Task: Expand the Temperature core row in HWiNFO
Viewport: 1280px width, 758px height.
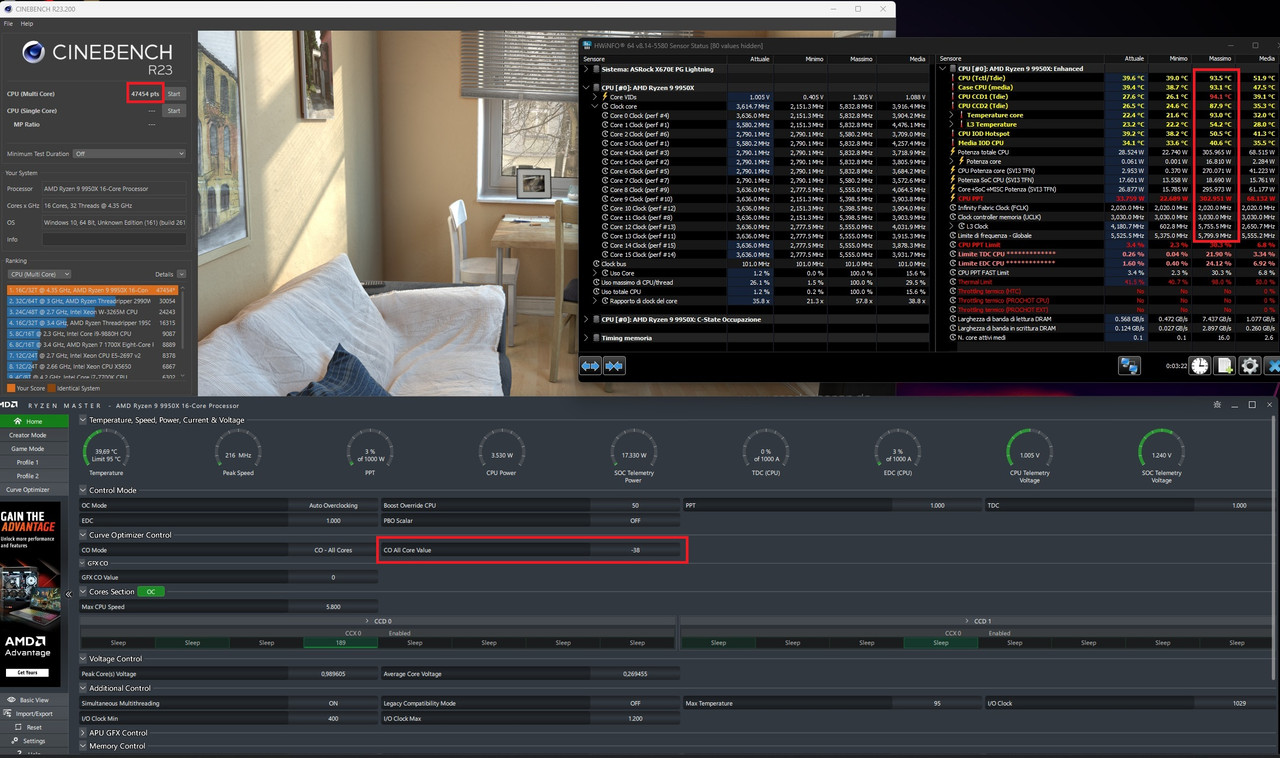Action: coord(951,115)
